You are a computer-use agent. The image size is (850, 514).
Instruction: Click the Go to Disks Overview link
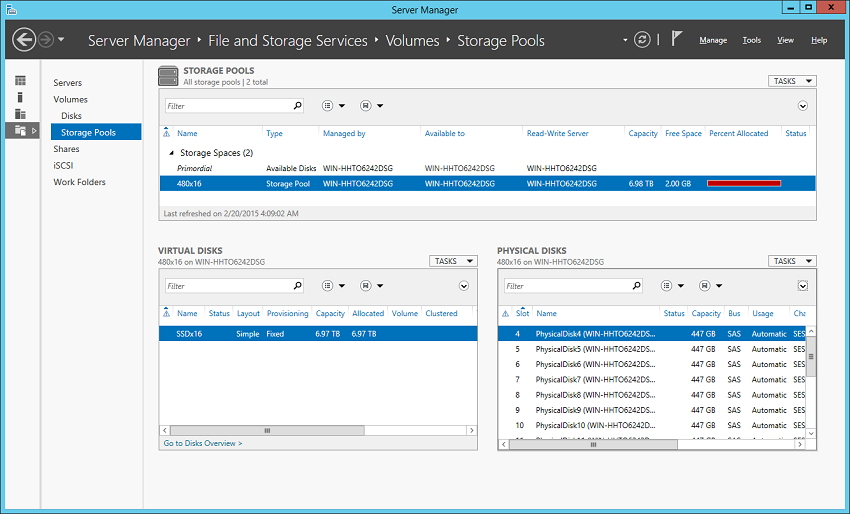point(203,444)
